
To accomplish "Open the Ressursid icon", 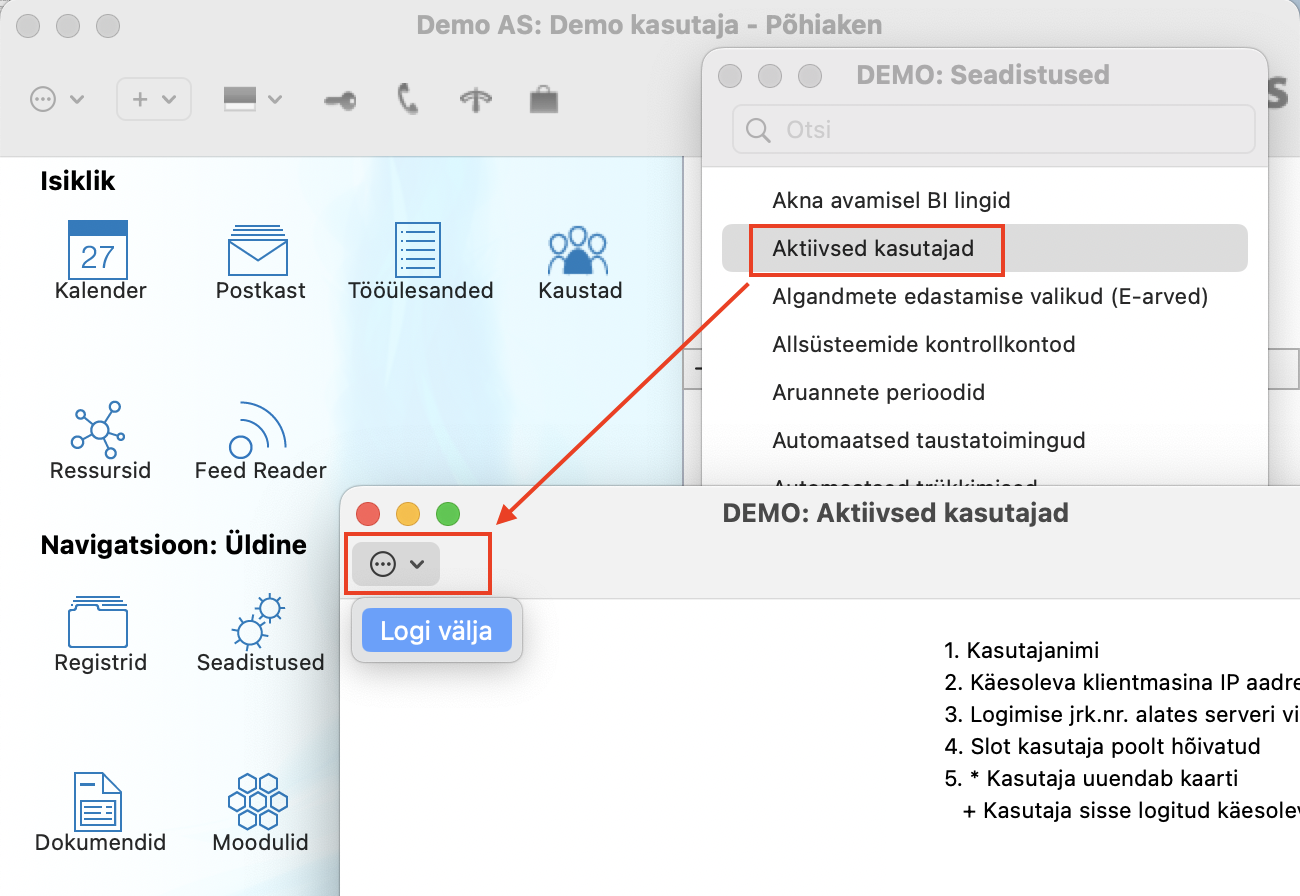I will [99, 430].
